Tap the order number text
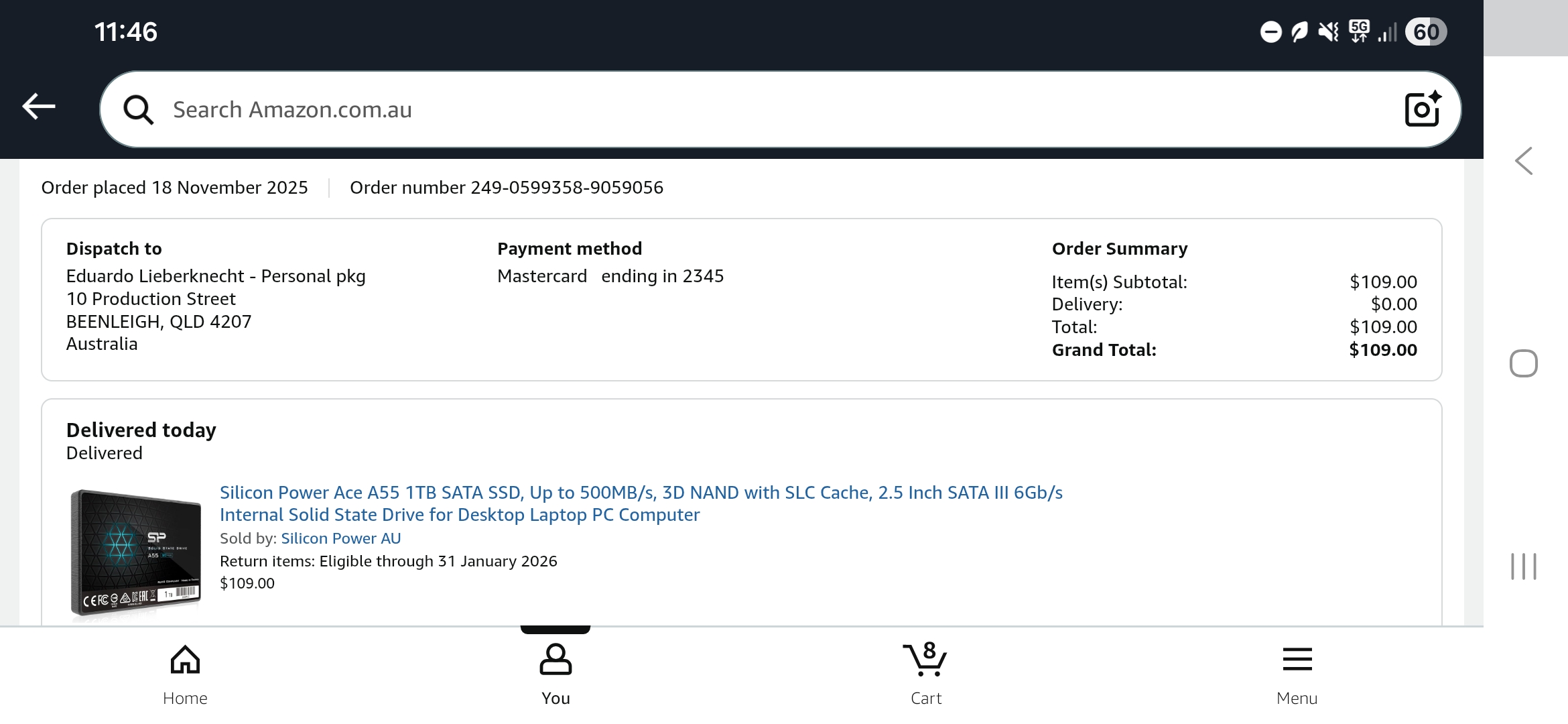The height and width of the screenshot is (724, 1568). pos(506,188)
